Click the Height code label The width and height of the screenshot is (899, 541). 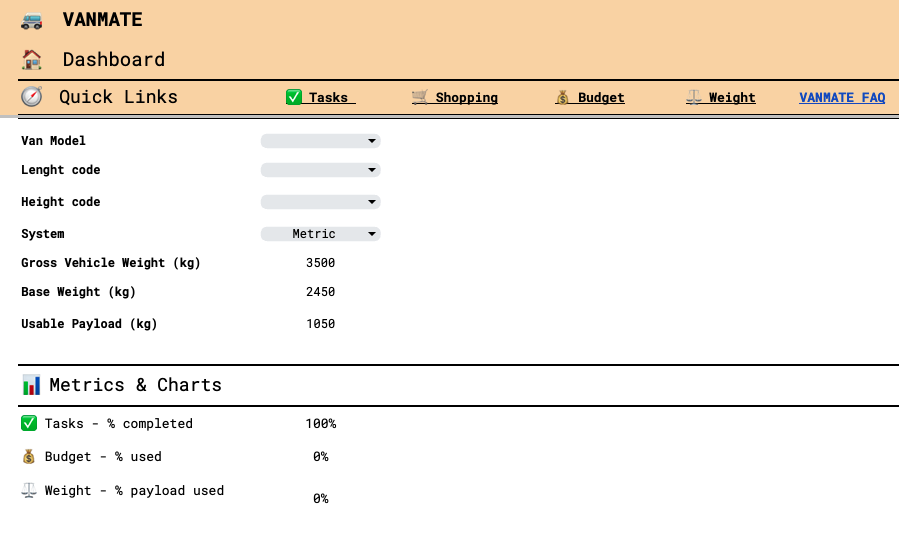(x=61, y=202)
